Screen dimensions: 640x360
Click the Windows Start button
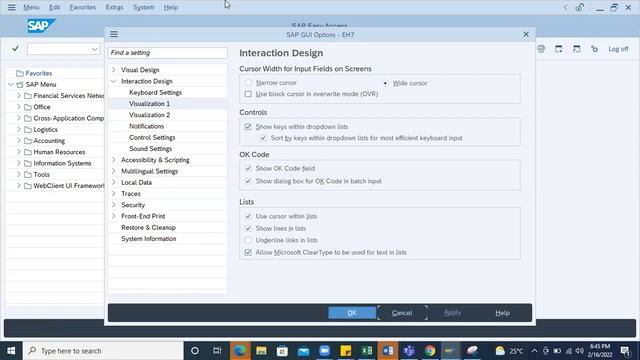[11, 351]
